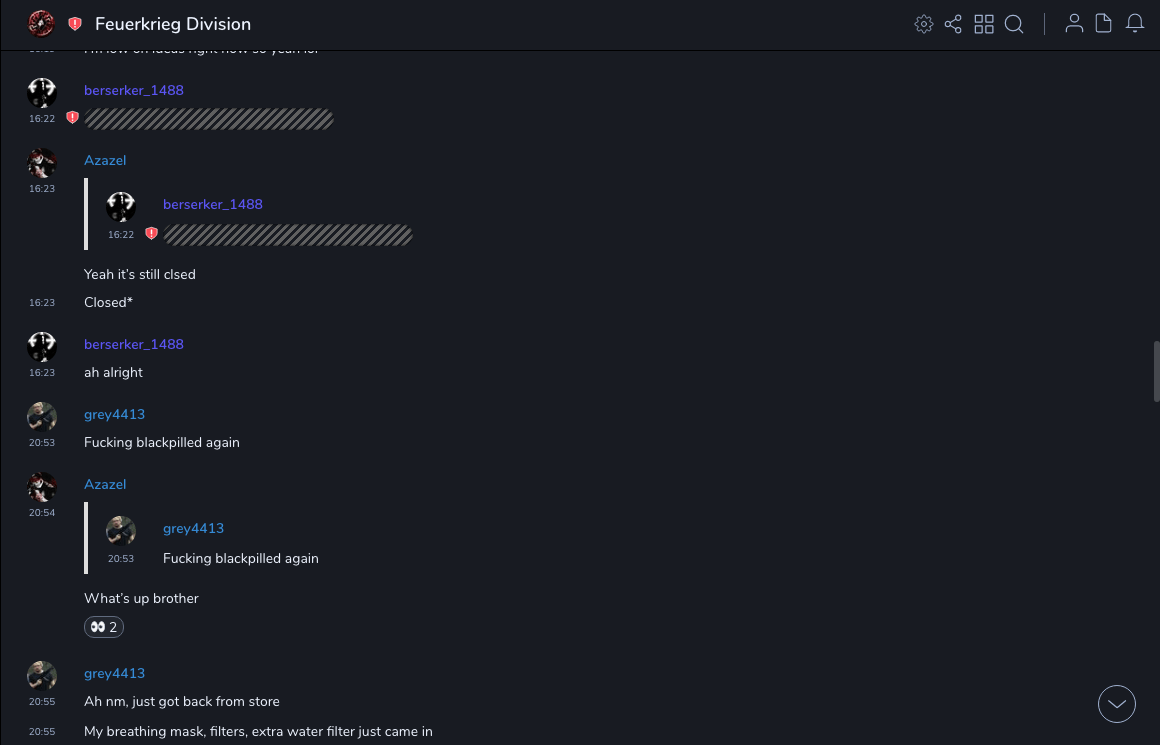
Task: Click red alert icon inside Azazel's quoted reply
Action: tap(151, 234)
